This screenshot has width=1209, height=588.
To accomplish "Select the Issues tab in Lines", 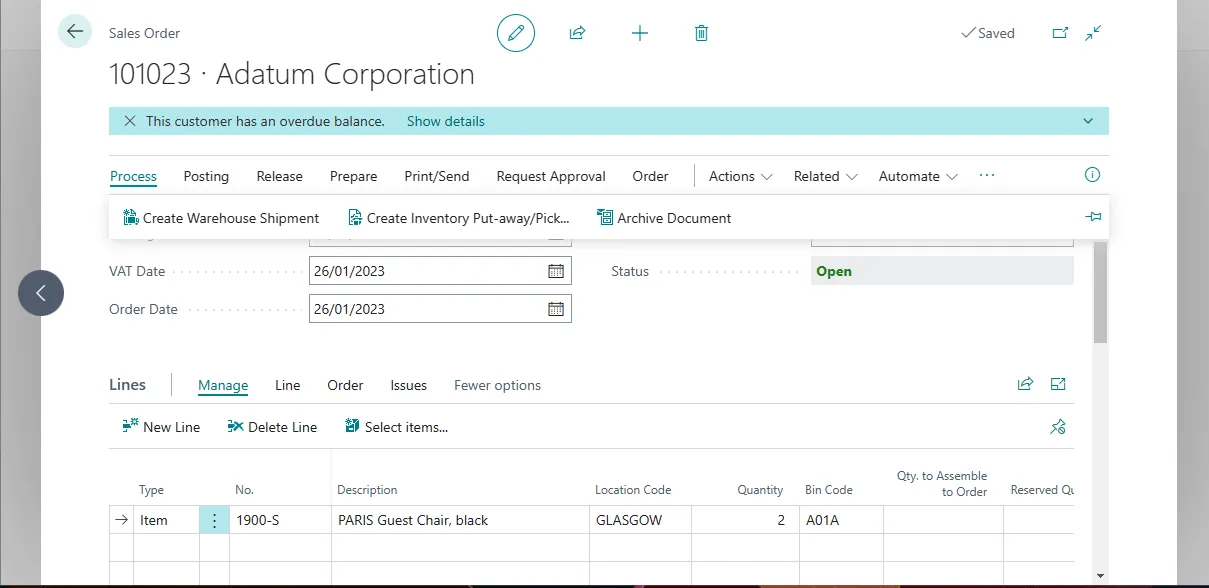I will [408, 385].
